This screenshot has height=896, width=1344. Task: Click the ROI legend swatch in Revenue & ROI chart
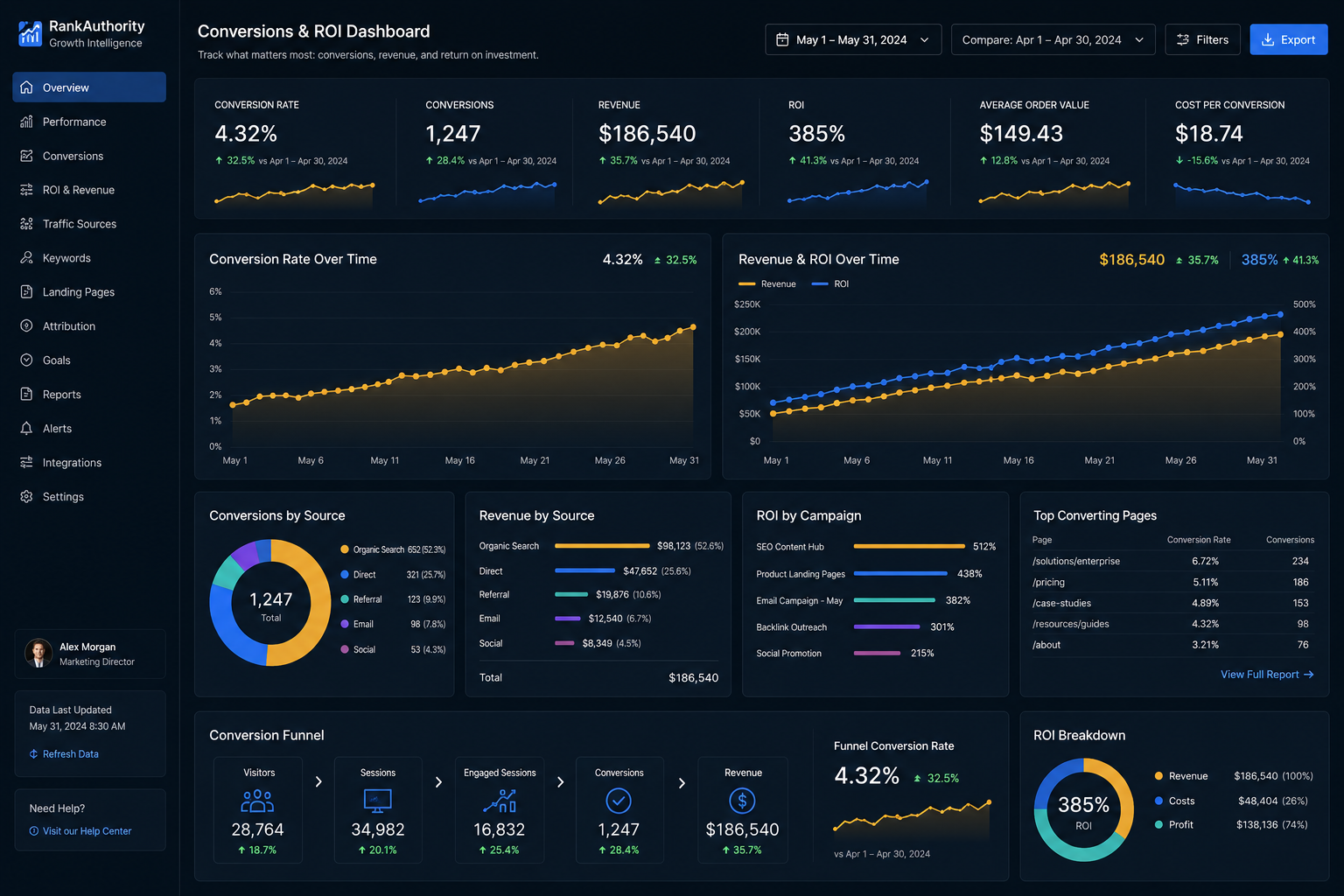point(820,283)
